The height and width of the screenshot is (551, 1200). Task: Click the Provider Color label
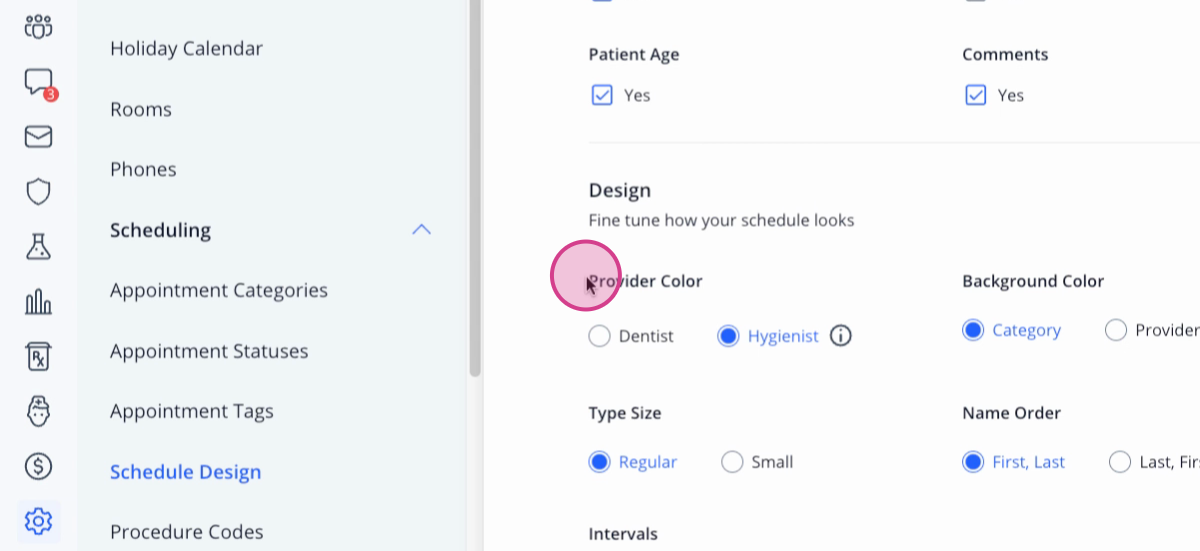(x=645, y=281)
